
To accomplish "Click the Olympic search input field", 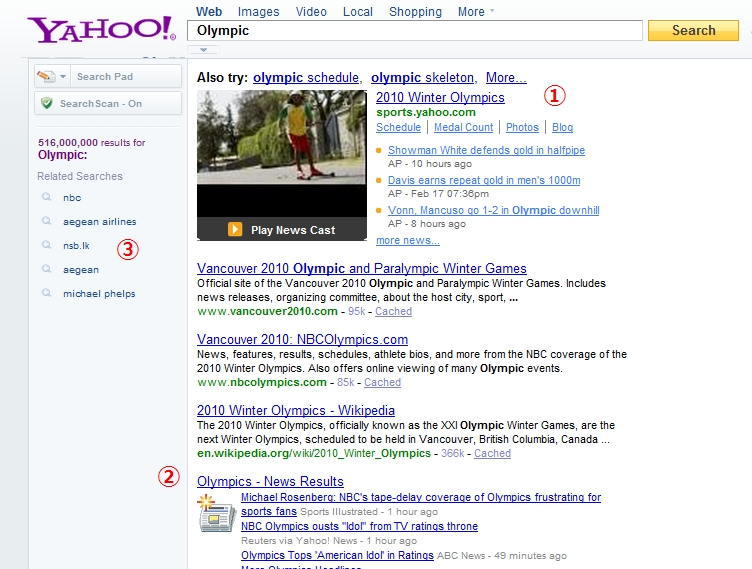I will 415,31.
